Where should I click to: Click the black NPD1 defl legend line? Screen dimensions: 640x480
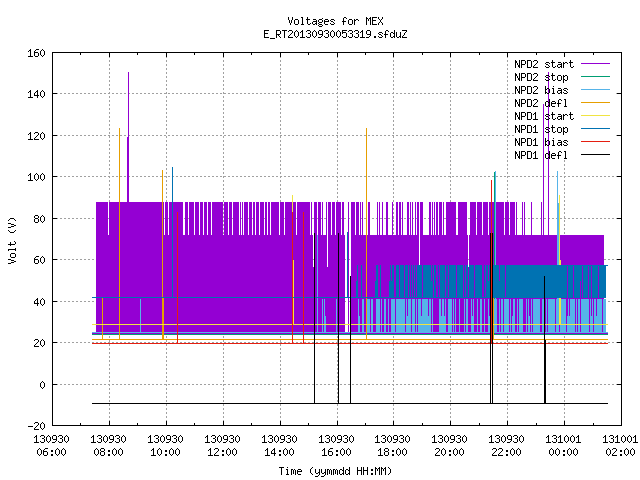click(x=596, y=155)
